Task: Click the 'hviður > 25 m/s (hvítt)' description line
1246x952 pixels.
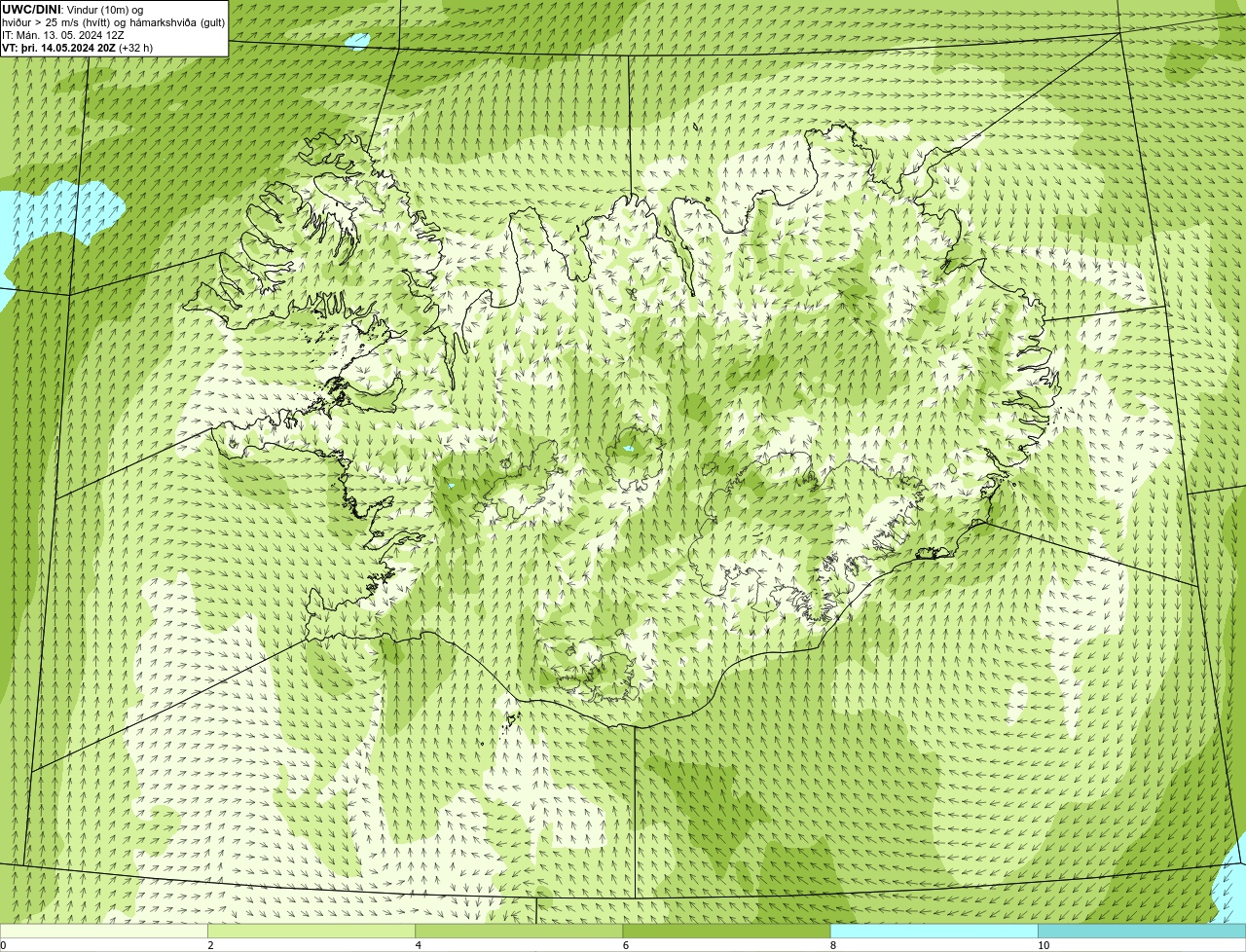Action: coord(114,22)
